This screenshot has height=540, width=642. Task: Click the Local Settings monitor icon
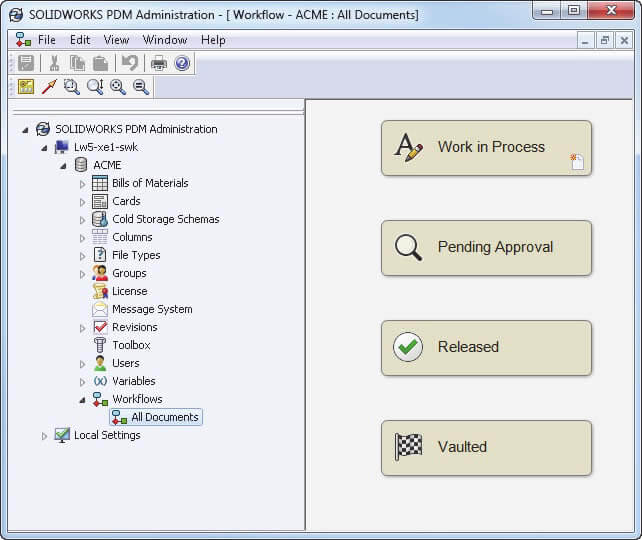[x=62, y=435]
